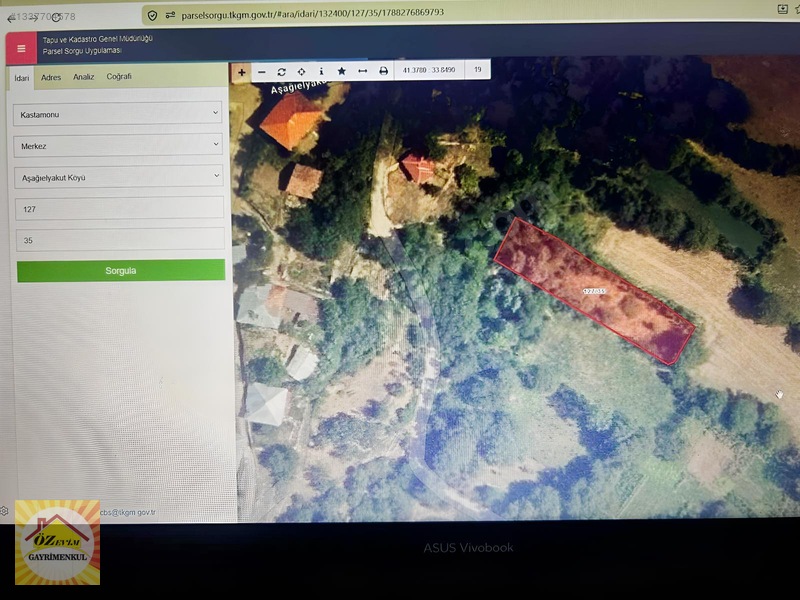Zoom in the map with plus icon
This screenshot has height=600, width=800.
click(241, 72)
